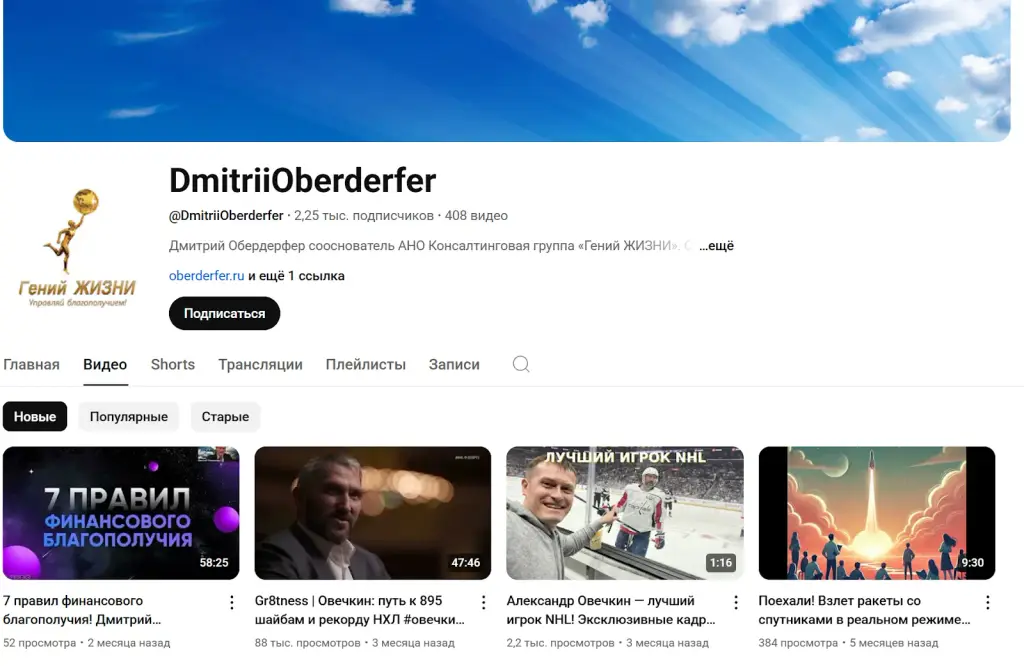Open video title 7 правил финансового благополучия
Viewport: 1024px width, 666px height.
pos(82,610)
